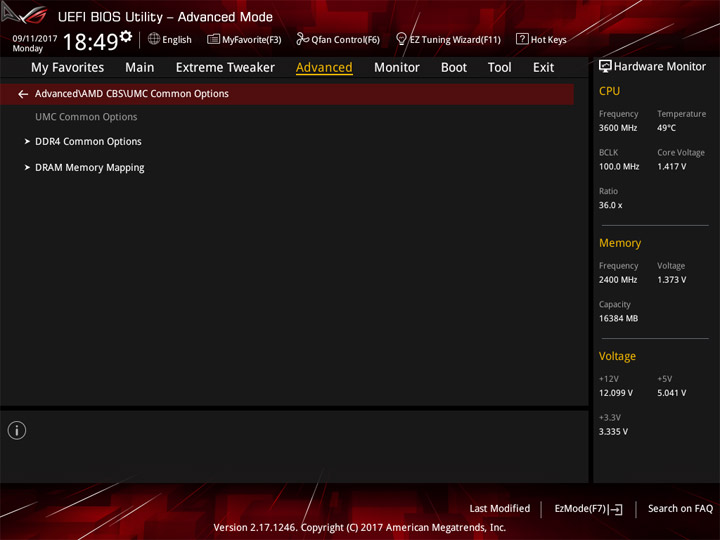The width and height of the screenshot is (720, 540).
Task: Click the Memory section heading
Action: (x=620, y=243)
